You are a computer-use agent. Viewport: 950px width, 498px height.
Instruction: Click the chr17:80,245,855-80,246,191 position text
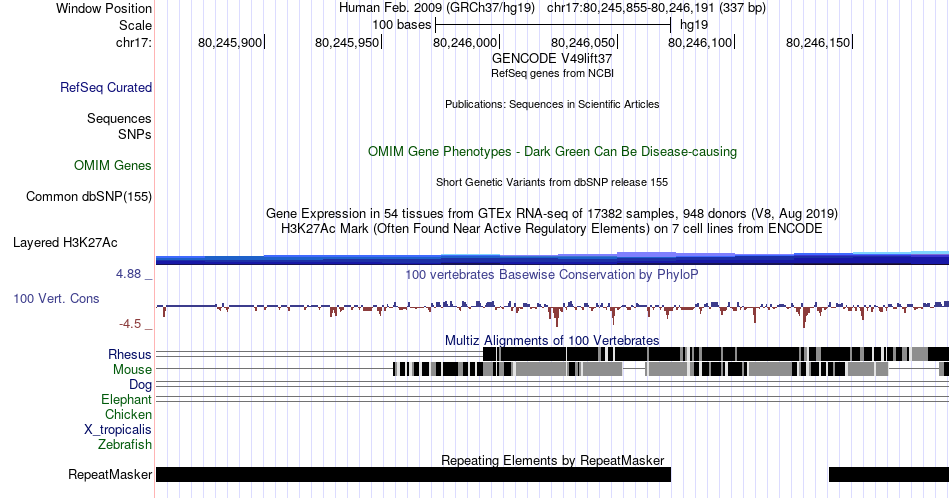tap(656, 8)
